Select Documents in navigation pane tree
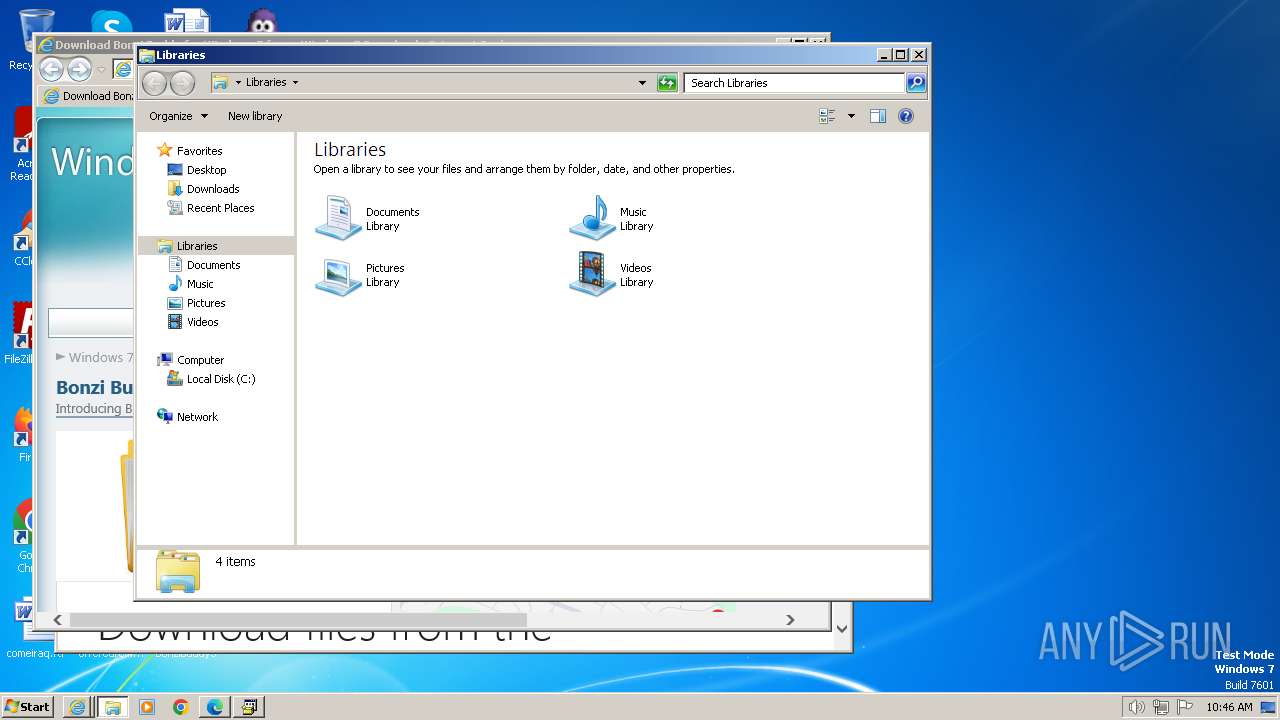The height and width of the screenshot is (720, 1280). click(x=204, y=265)
